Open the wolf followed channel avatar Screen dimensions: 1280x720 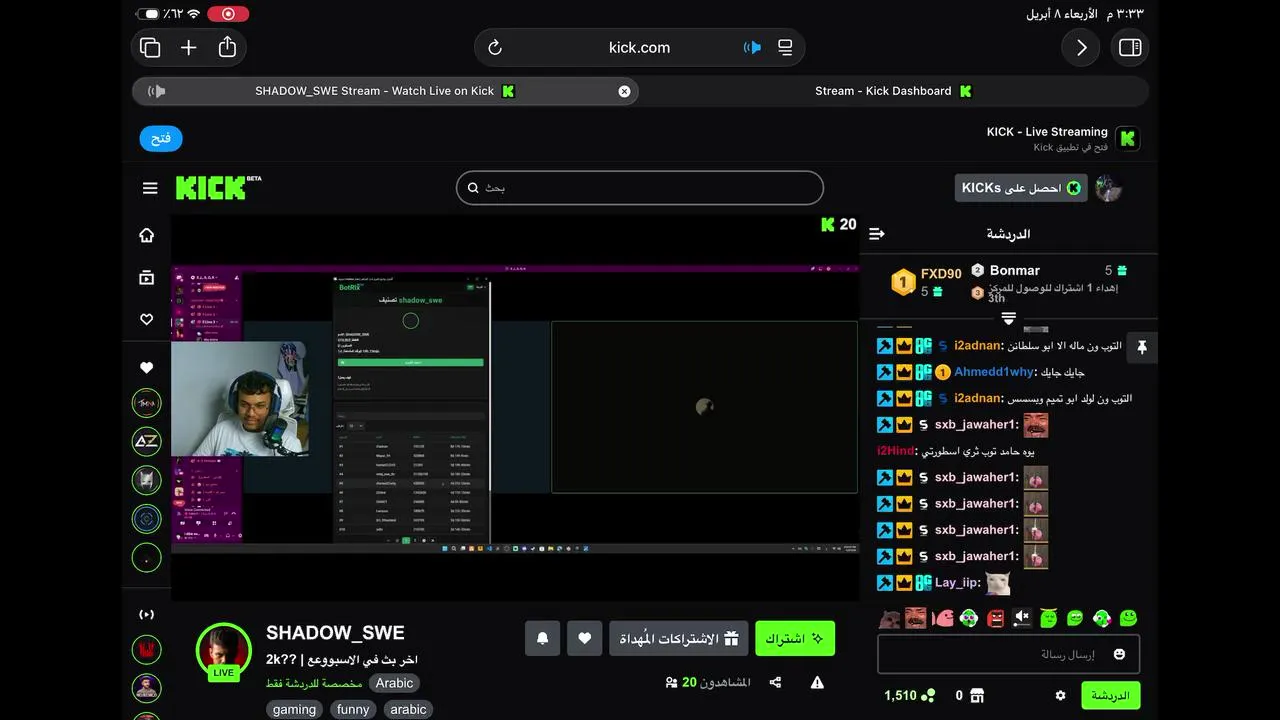pyautogui.click(x=147, y=480)
